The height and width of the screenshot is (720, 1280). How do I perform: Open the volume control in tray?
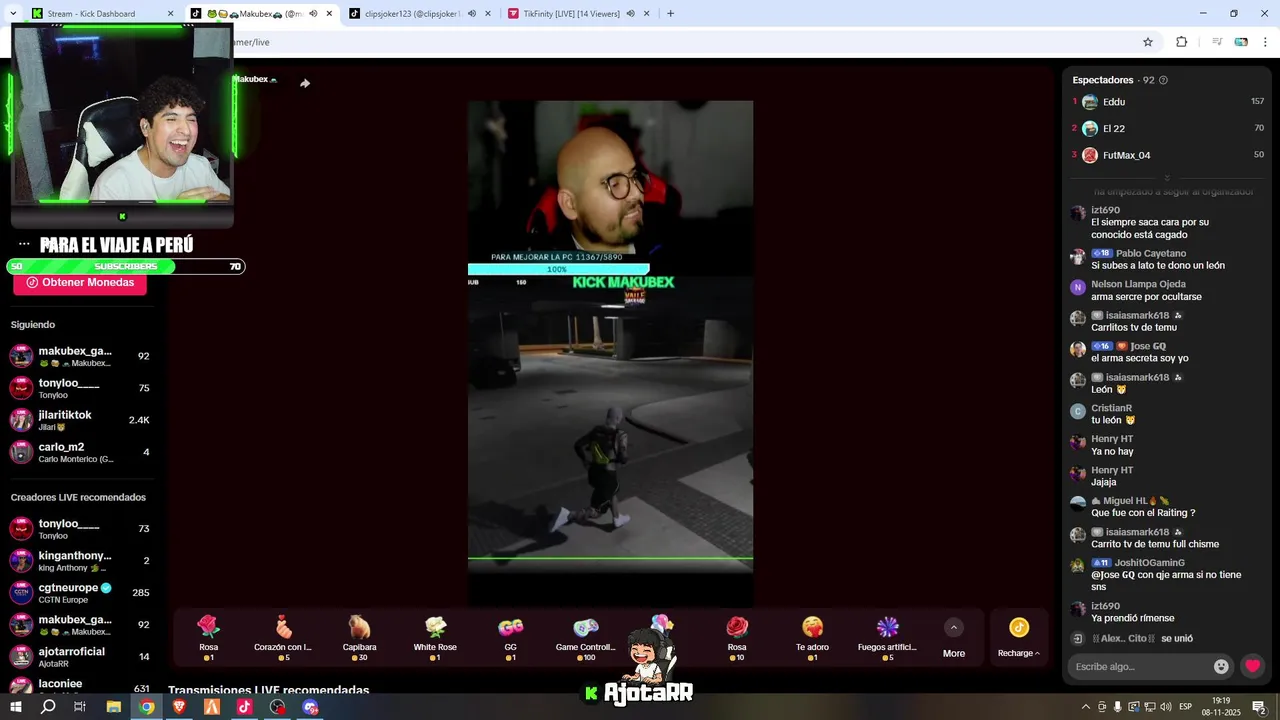pyautogui.click(x=1165, y=707)
